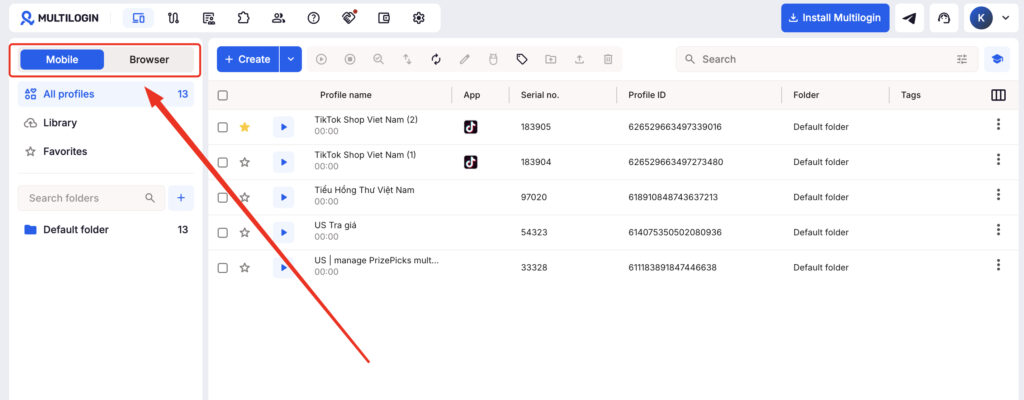Click the move to folder icon in toolbar

[551, 59]
